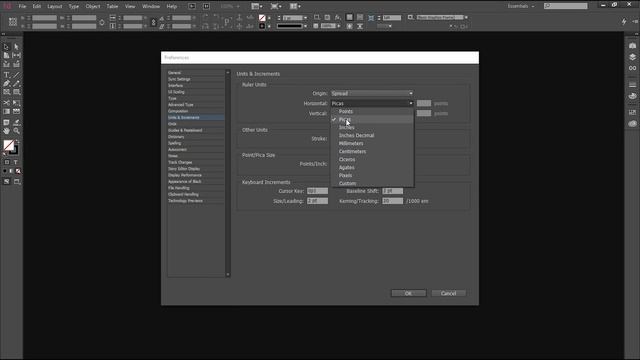Open the Links panel icon
This screenshot has width=640, height=360.
pos(632,68)
